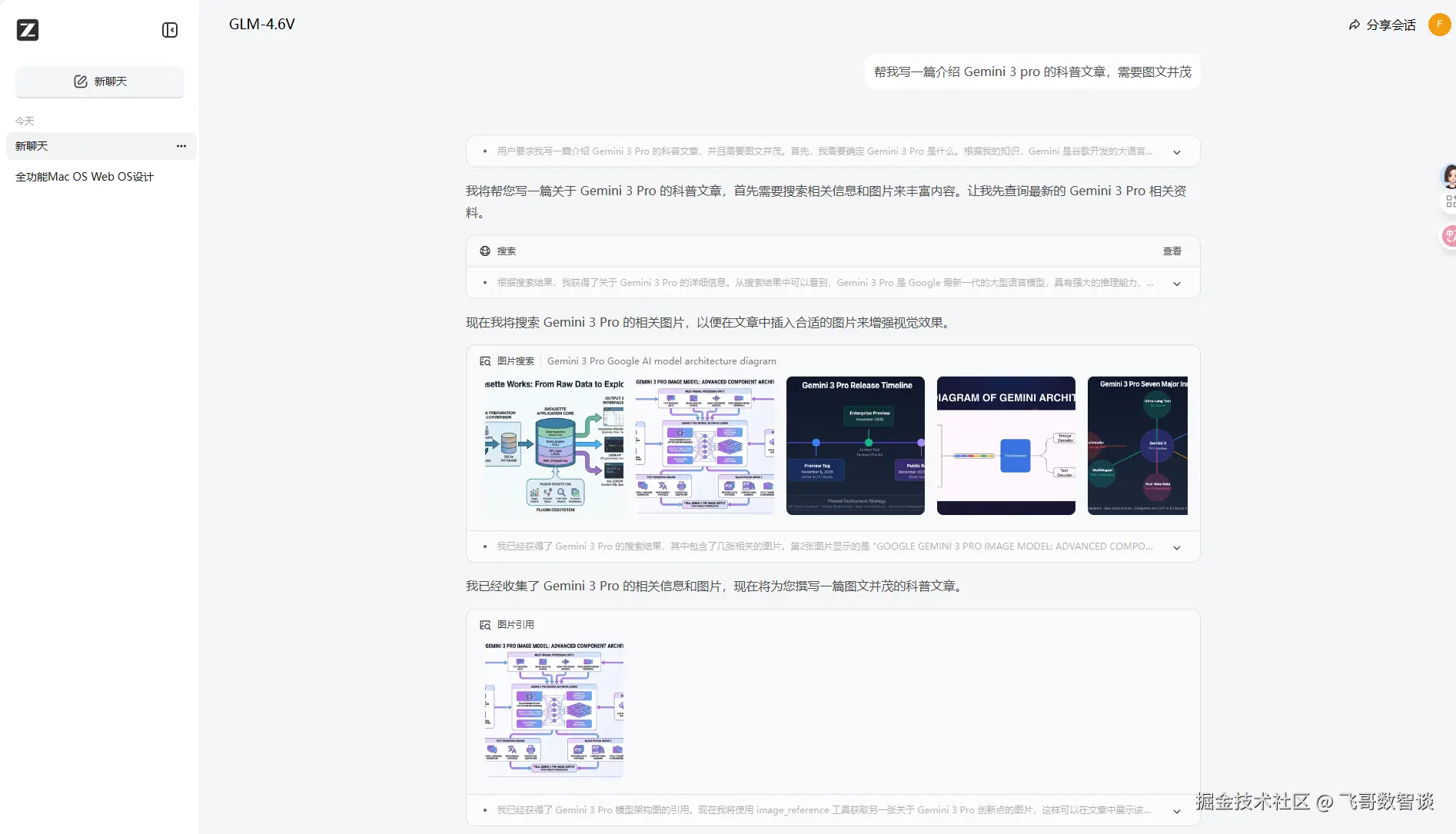Click 查看 to view search results
This screenshot has width=1456, height=834.
[1172, 251]
